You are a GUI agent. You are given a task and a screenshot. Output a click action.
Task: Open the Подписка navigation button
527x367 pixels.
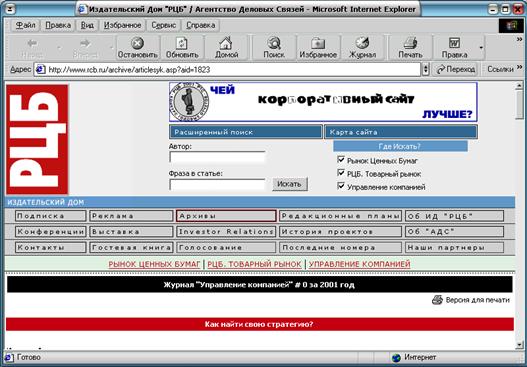tap(50, 216)
